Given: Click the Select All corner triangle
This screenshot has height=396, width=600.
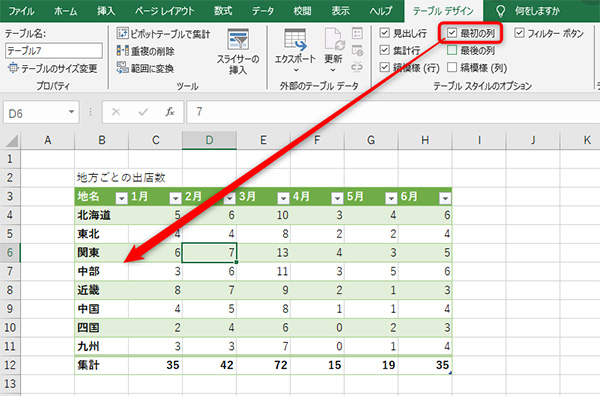Looking at the screenshot, I should [12, 141].
